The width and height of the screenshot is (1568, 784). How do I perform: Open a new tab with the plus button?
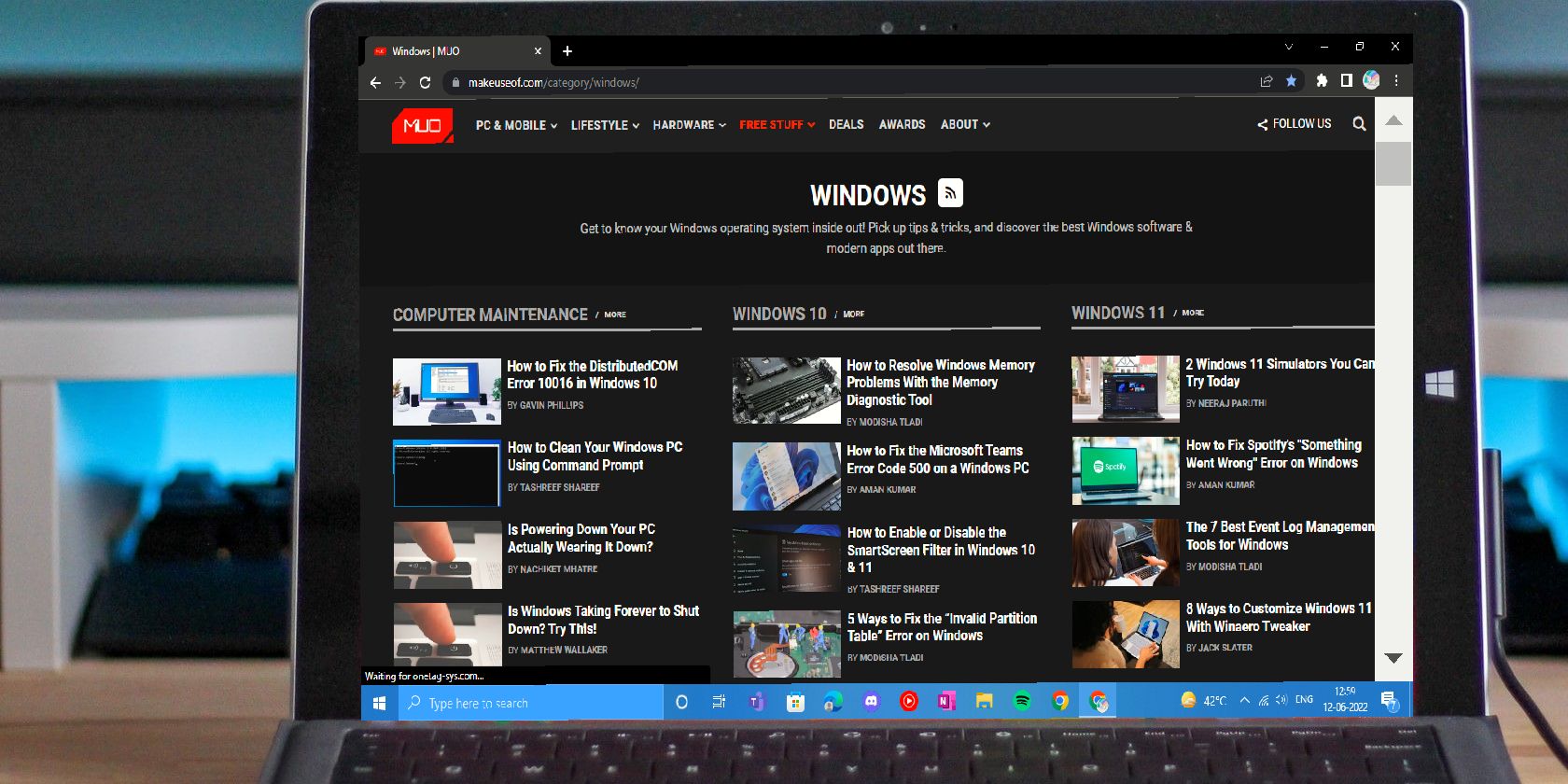567,51
